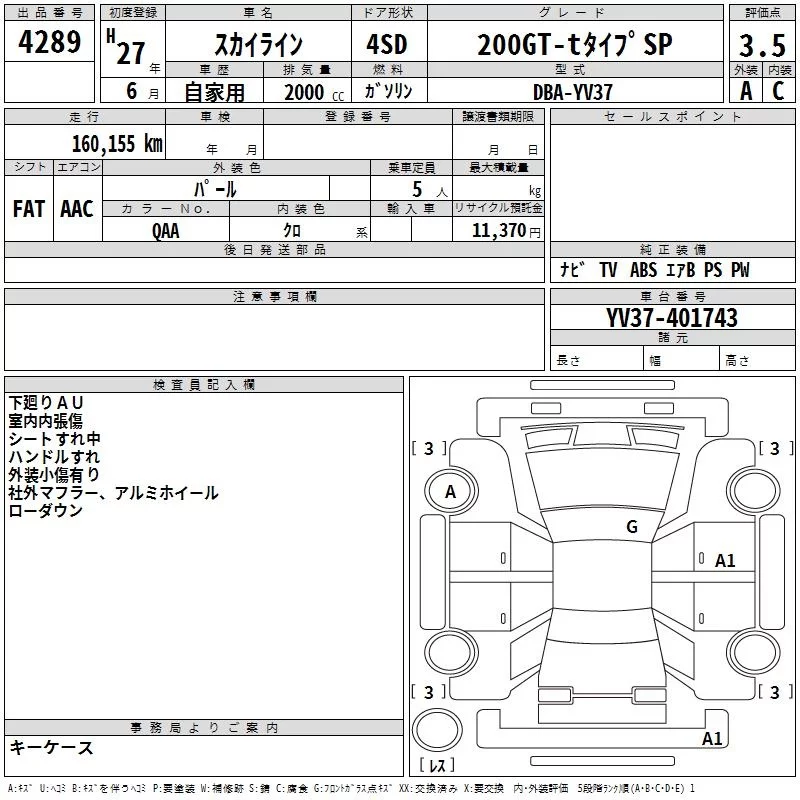Image resolution: width=800 pixels, height=800 pixels.
Task: Click the A1 mark on the right door
Action: [725, 561]
